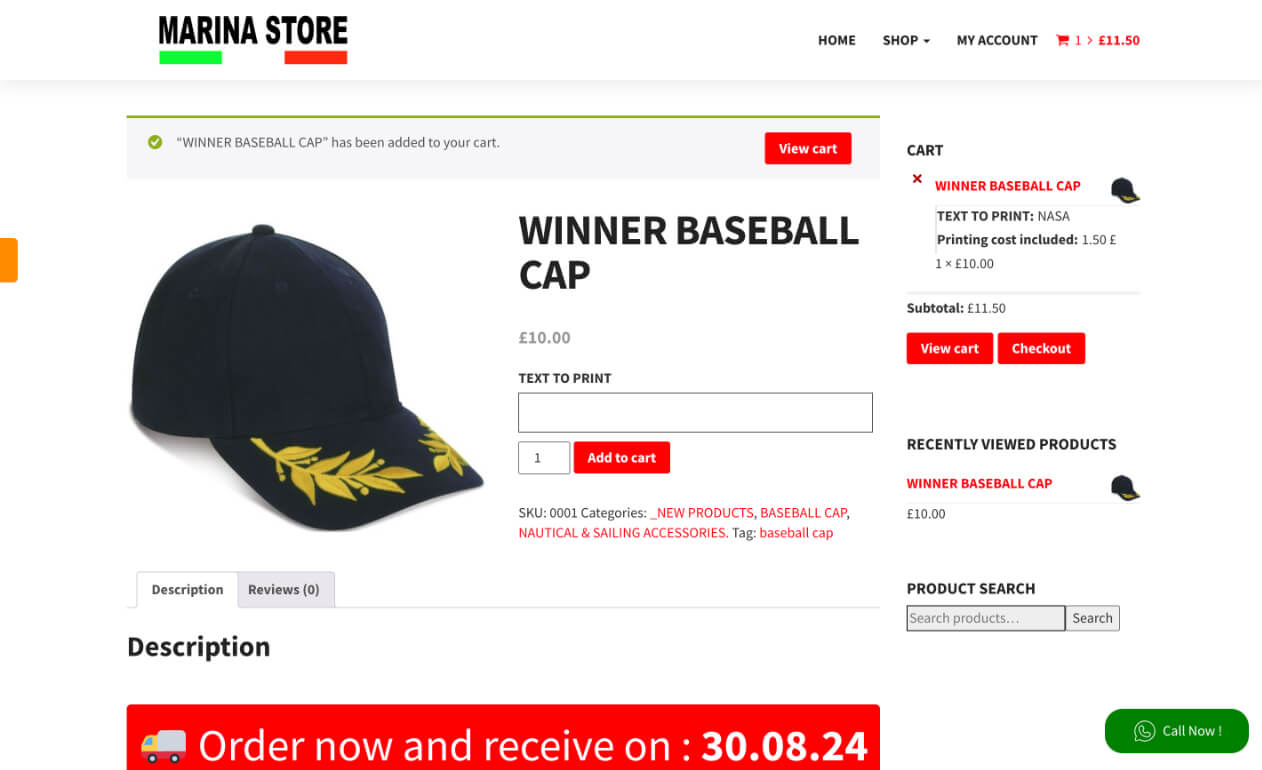
Task: Open recently viewed cap thumbnail
Action: tap(1125, 487)
